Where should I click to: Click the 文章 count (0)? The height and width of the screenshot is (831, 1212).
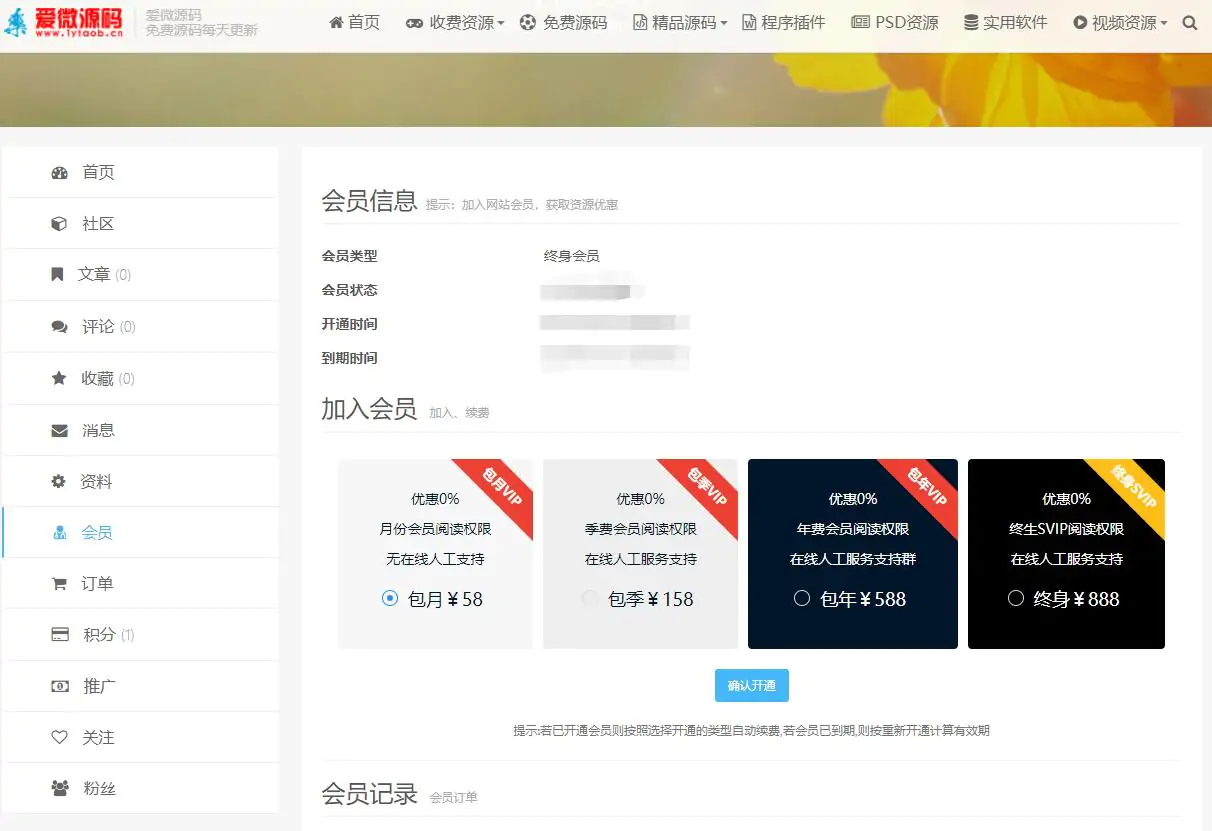(123, 275)
